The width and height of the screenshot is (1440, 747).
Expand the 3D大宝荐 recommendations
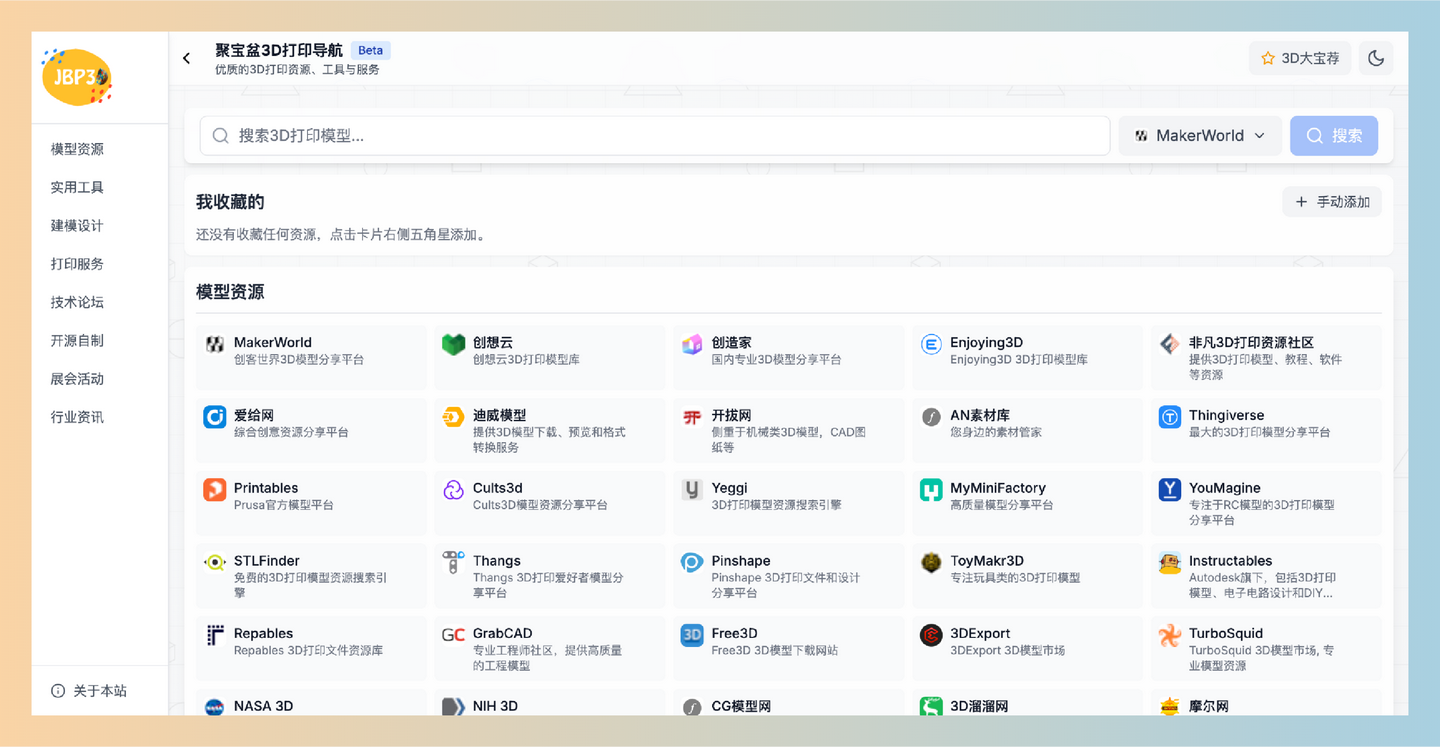tap(1300, 57)
